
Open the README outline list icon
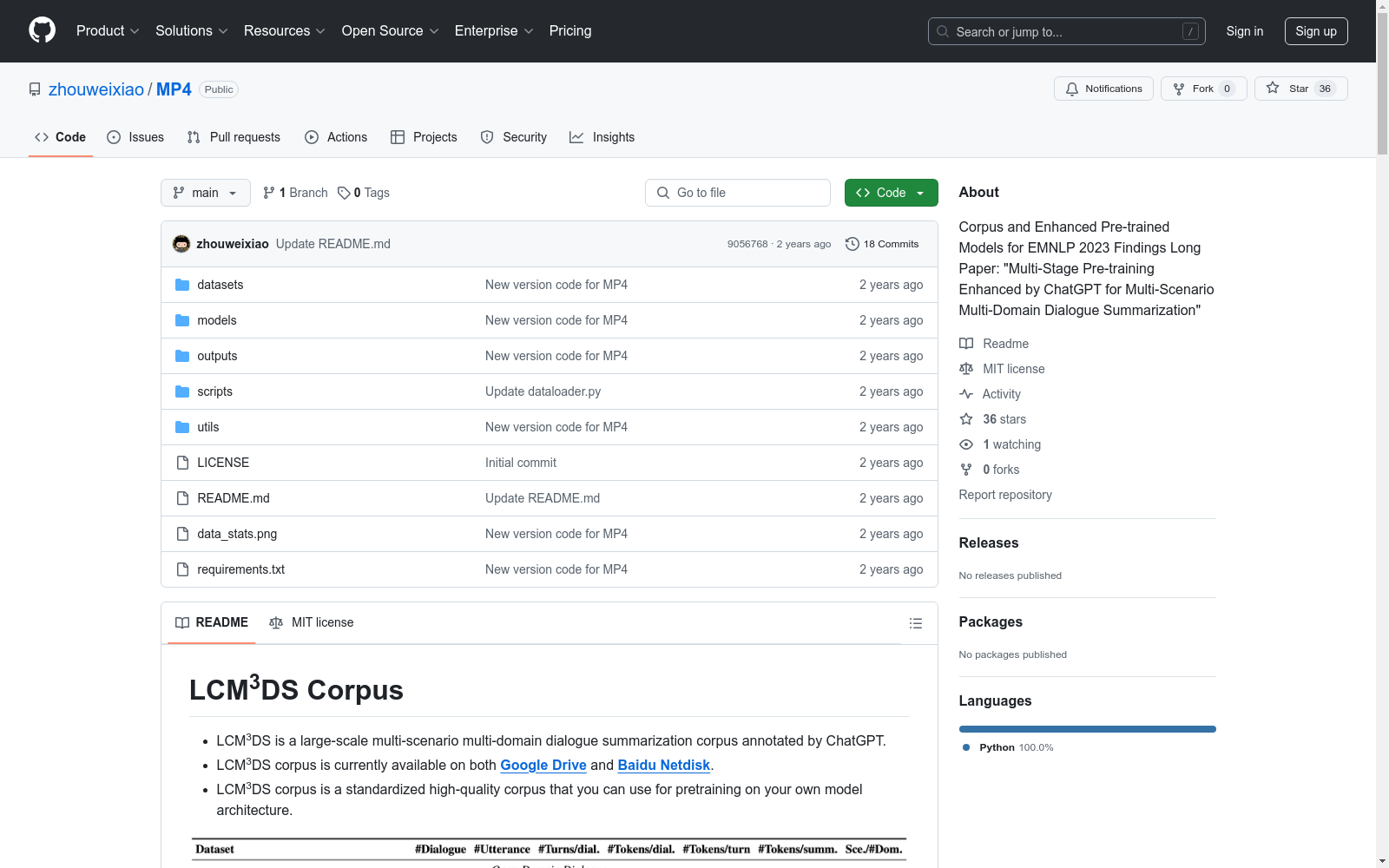(915, 623)
